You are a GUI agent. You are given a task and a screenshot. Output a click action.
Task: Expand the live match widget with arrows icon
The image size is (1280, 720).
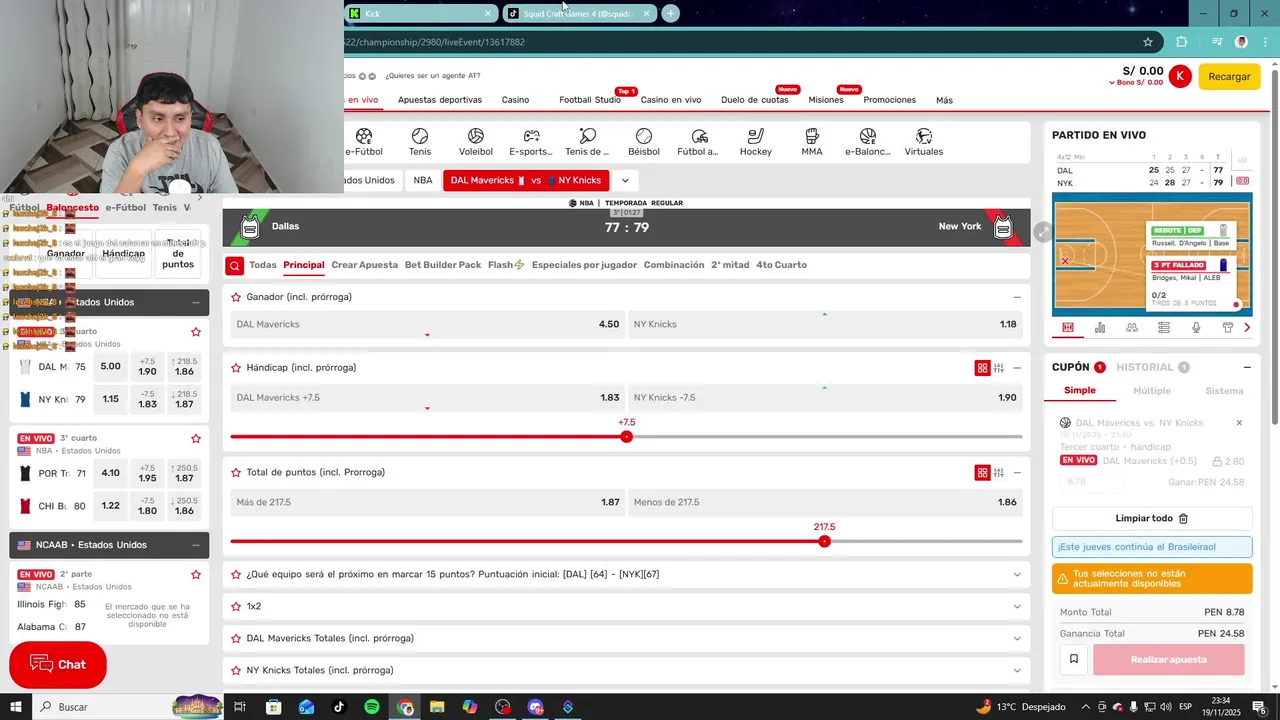click(x=1042, y=232)
